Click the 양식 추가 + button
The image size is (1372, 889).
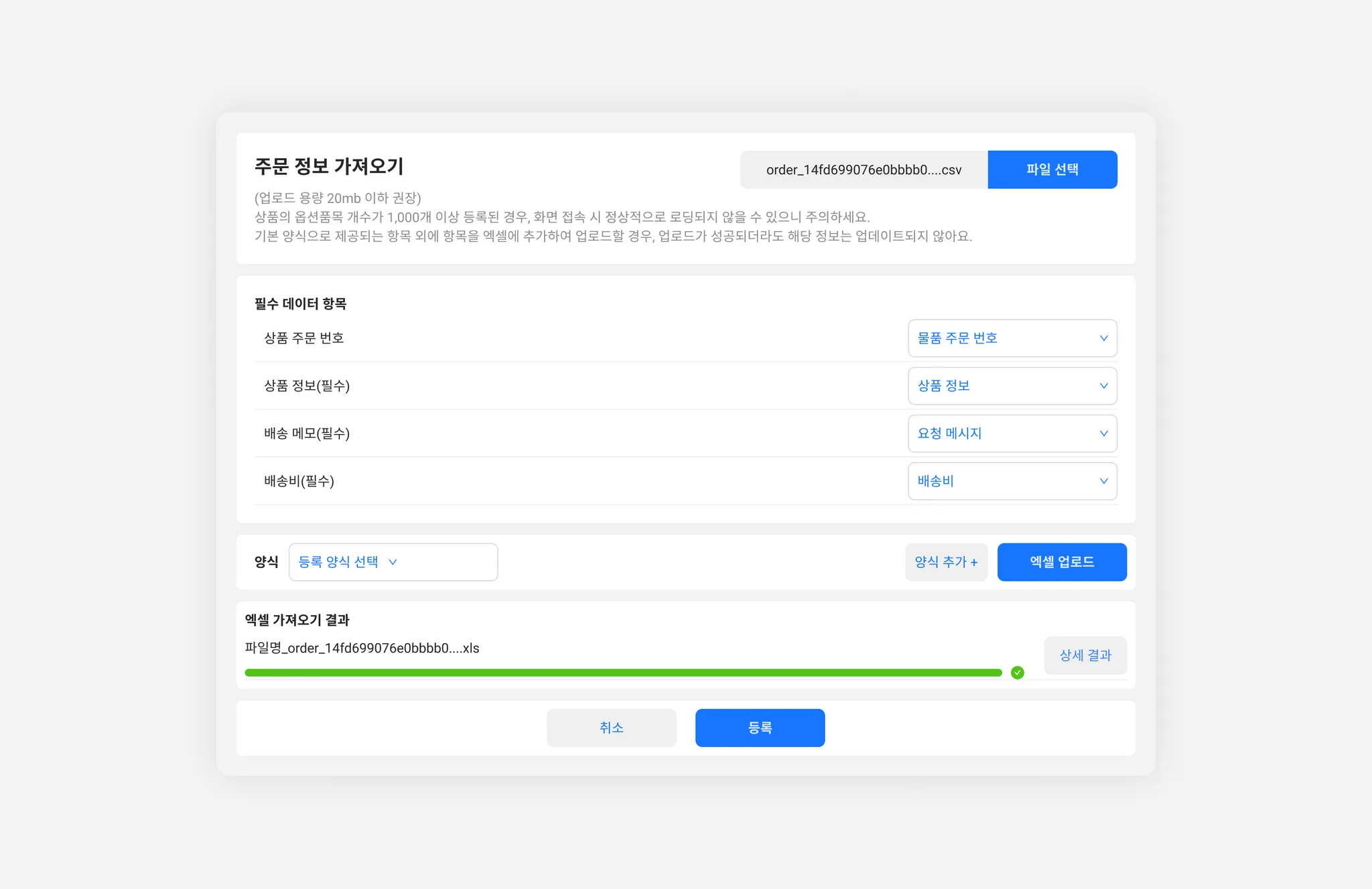(x=946, y=562)
